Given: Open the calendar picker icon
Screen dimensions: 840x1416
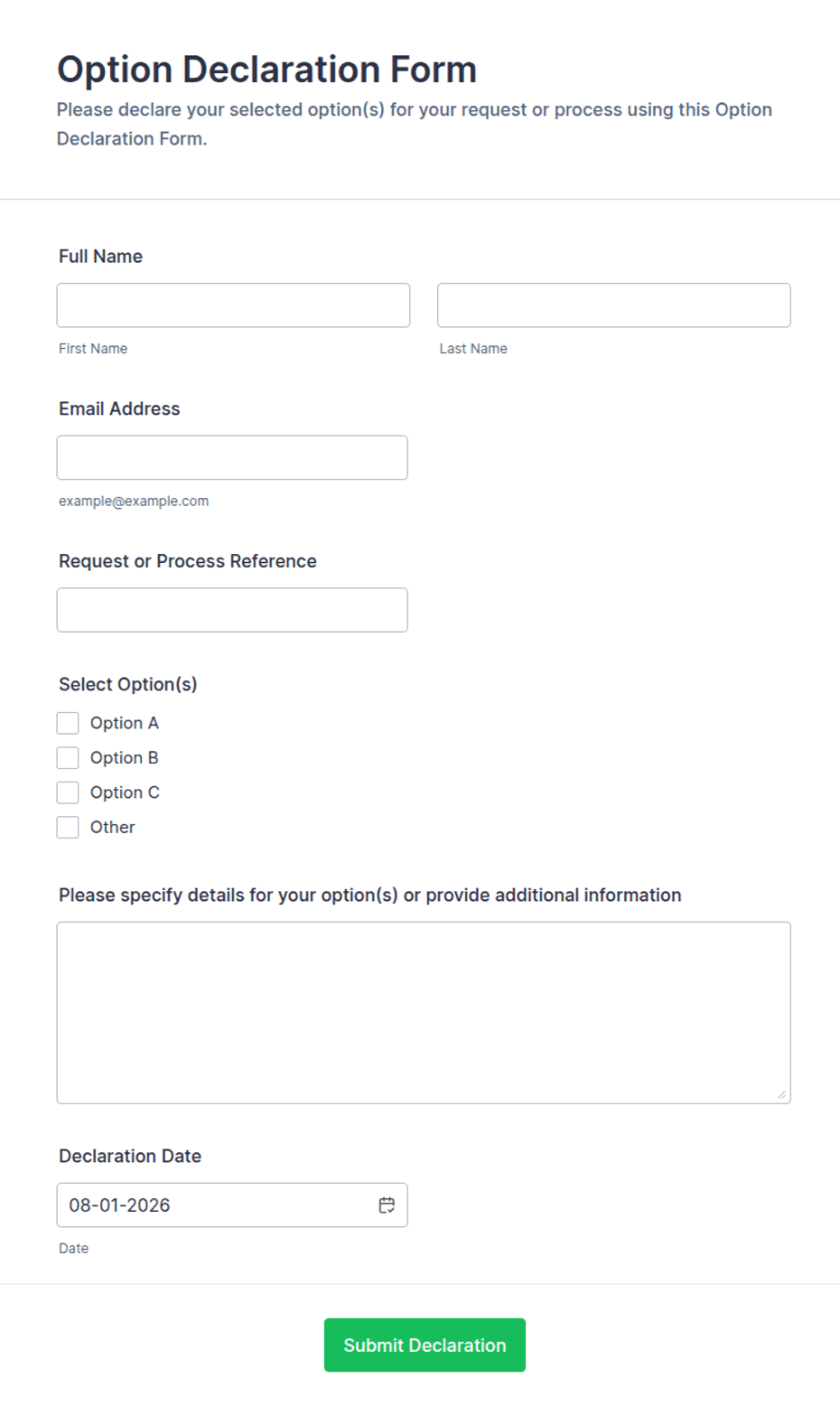Looking at the screenshot, I should click(387, 1205).
